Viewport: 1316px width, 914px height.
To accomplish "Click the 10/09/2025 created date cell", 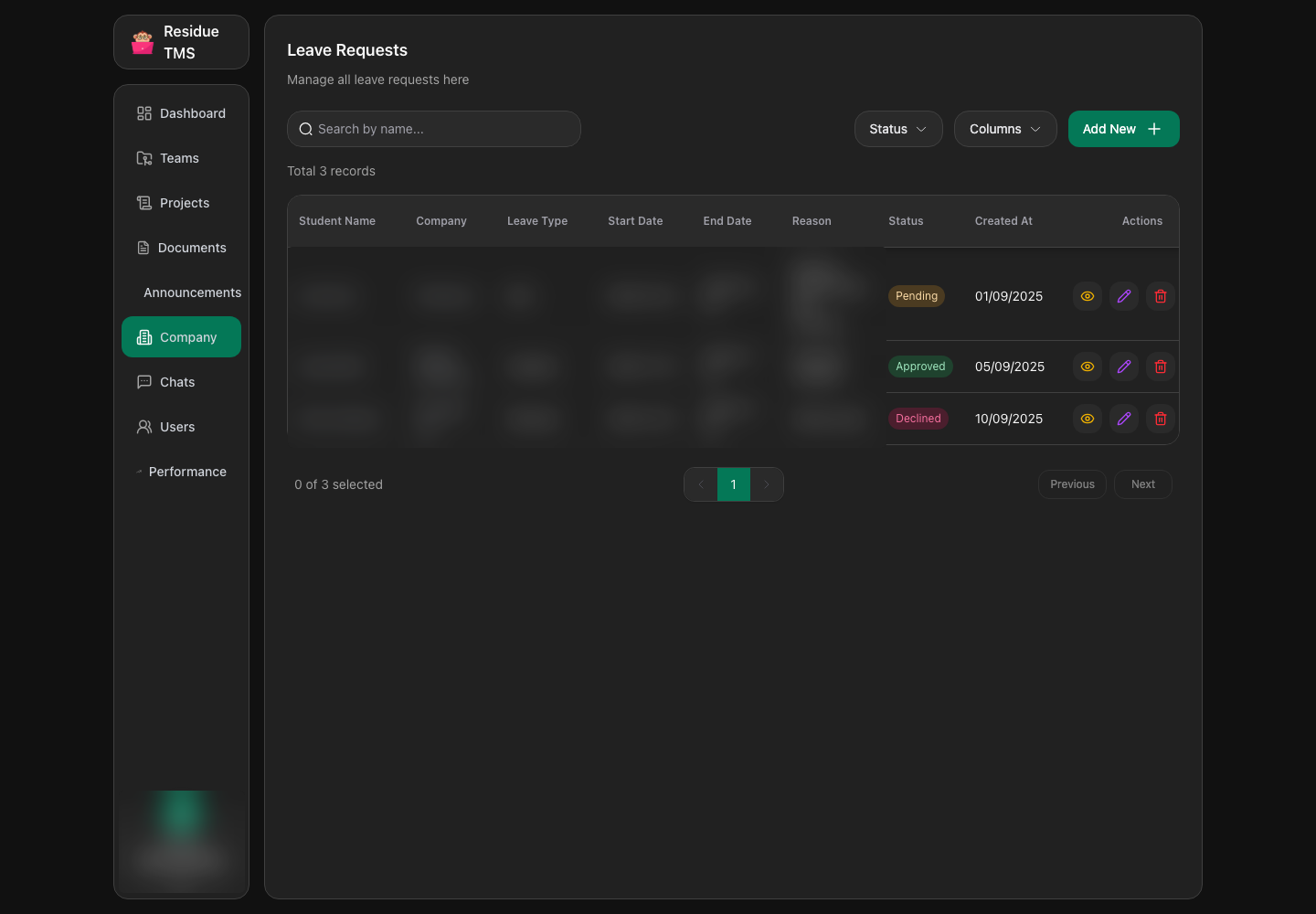I will pos(1009,419).
